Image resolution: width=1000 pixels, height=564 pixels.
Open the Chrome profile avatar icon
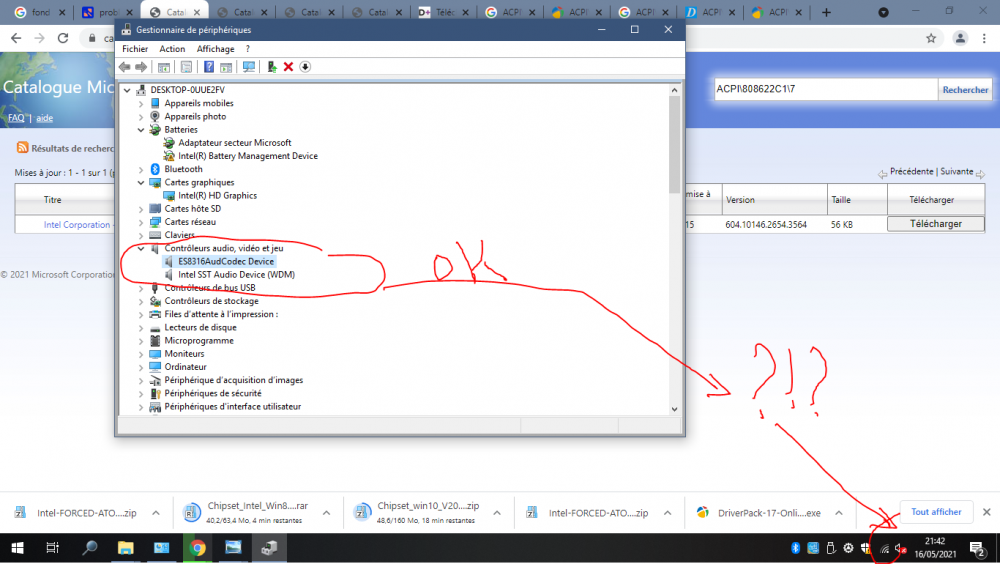tap(960, 38)
